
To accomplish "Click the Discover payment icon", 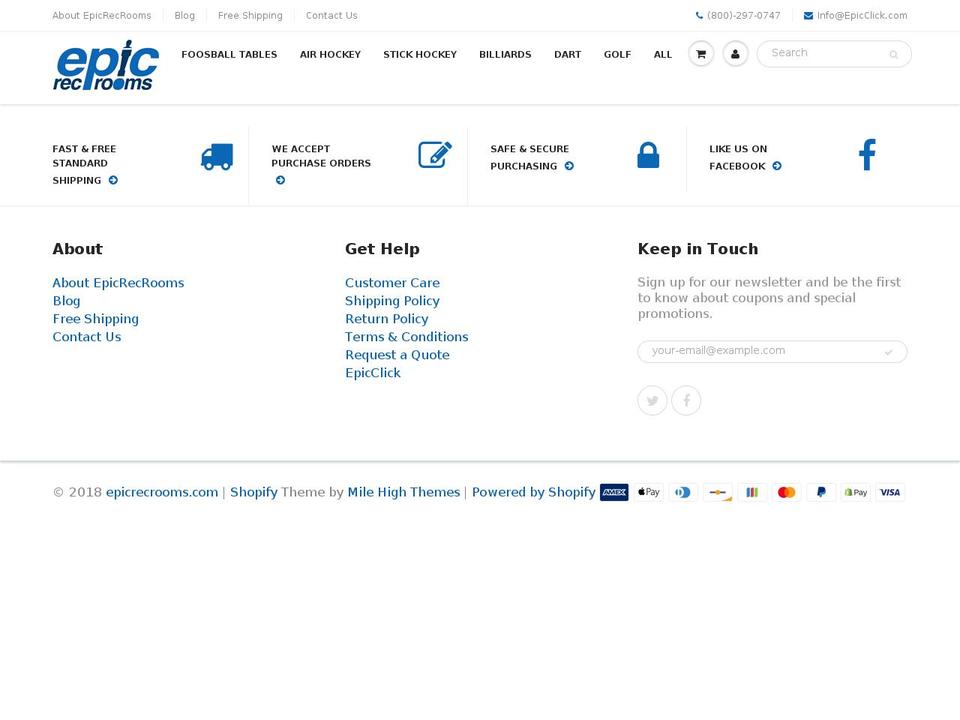I will (x=718, y=492).
